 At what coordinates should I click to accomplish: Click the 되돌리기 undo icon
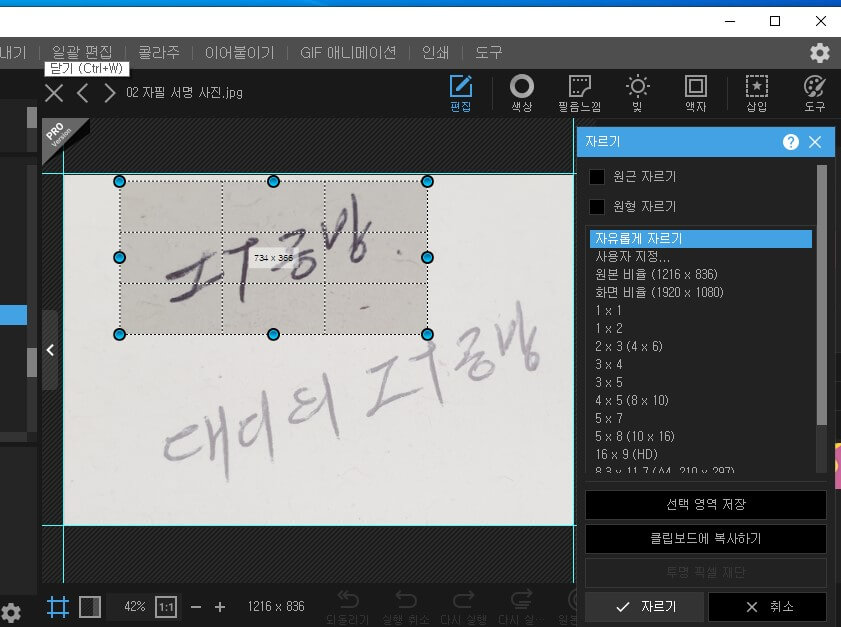(348, 600)
